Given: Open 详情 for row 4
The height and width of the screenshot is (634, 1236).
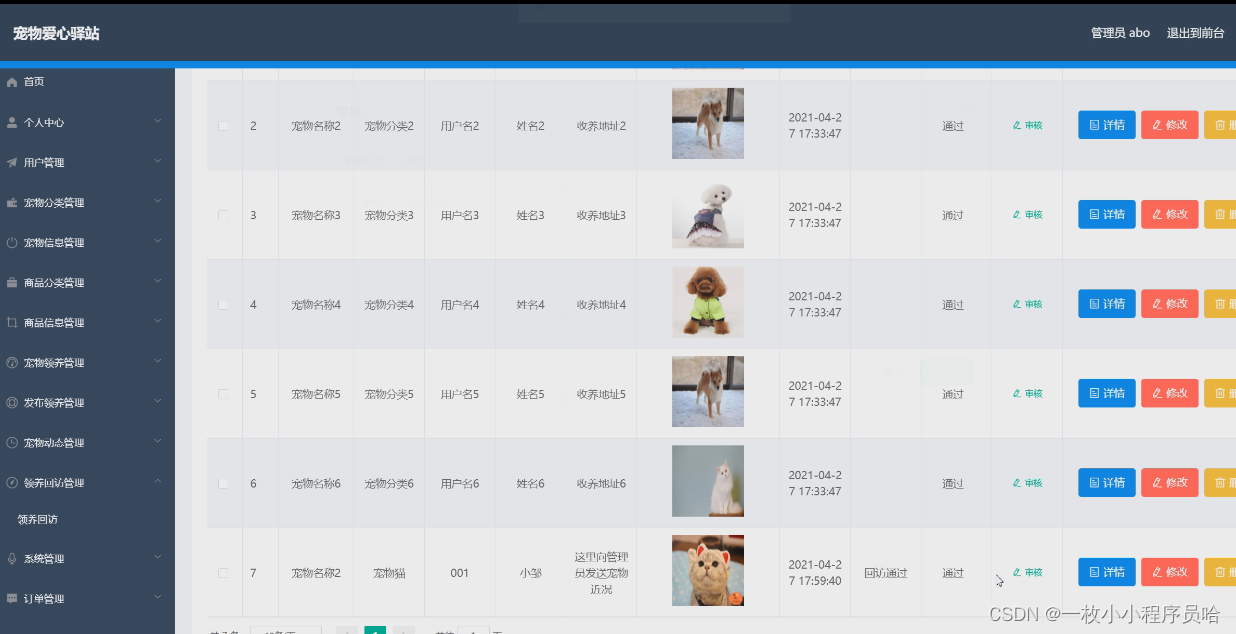Looking at the screenshot, I should [x=1107, y=303].
